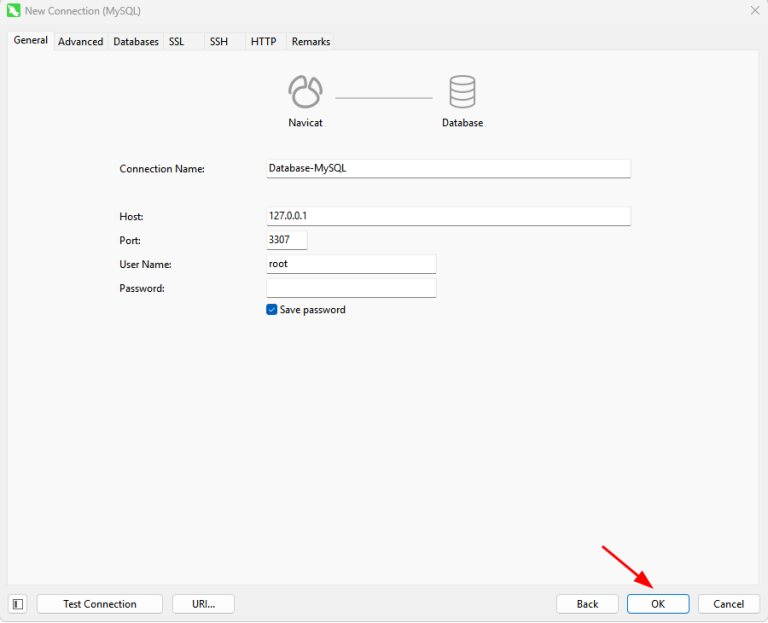Go to the SSH tab
768x623 pixels.
(x=218, y=42)
